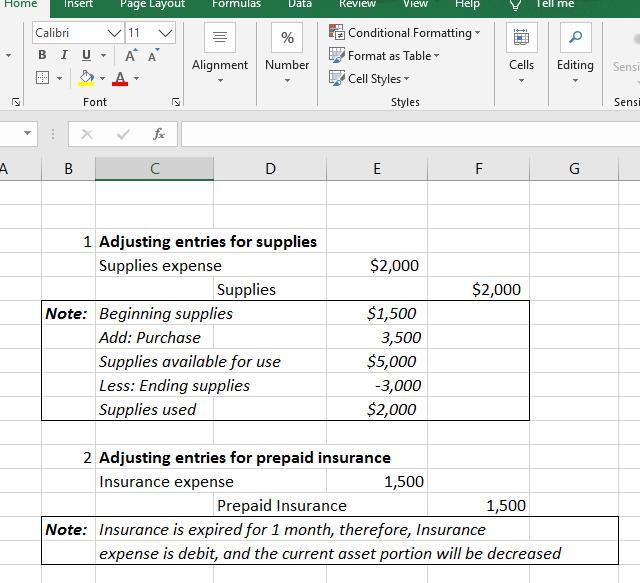The width and height of the screenshot is (640, 583).
Task: Select the 3,500 purchase value cell
Action: (x=377, y=338)
